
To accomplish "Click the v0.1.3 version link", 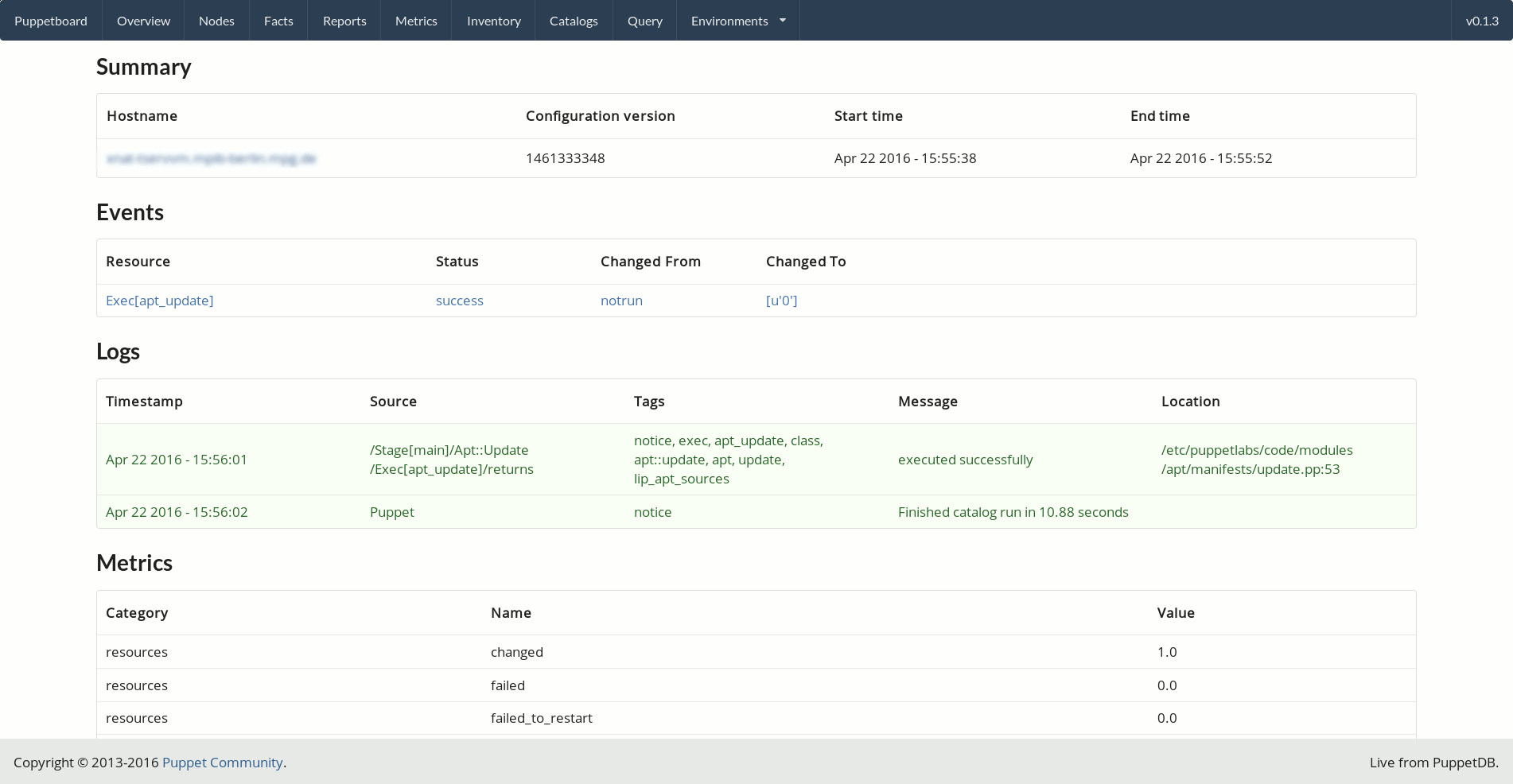I will click(1482, 21).
